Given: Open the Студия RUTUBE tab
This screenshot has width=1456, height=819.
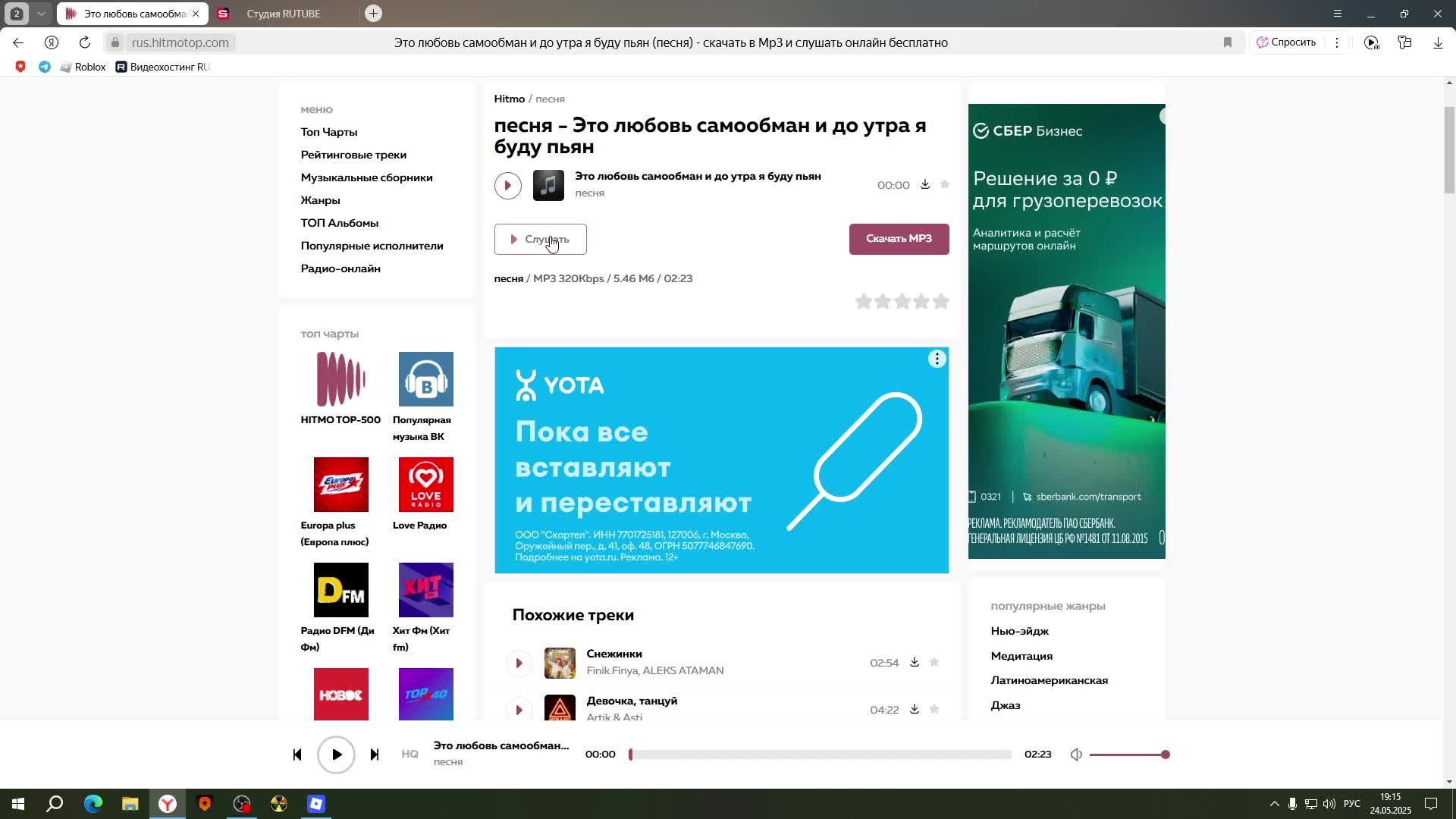Looking at the screenshot, I should (x=284, y=14).
